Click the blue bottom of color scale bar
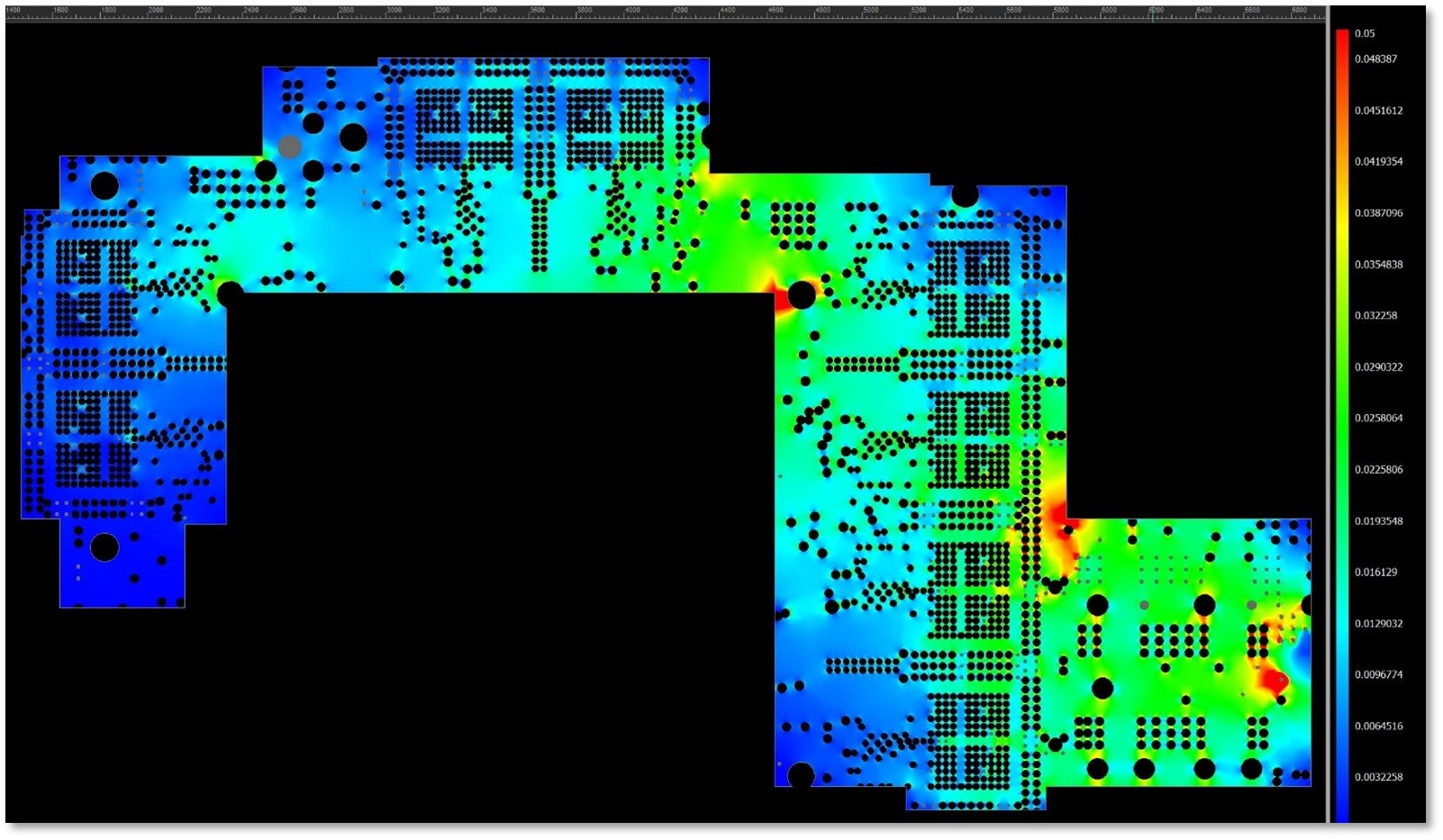The image size is (1443, 840). tap(1342, 806)
